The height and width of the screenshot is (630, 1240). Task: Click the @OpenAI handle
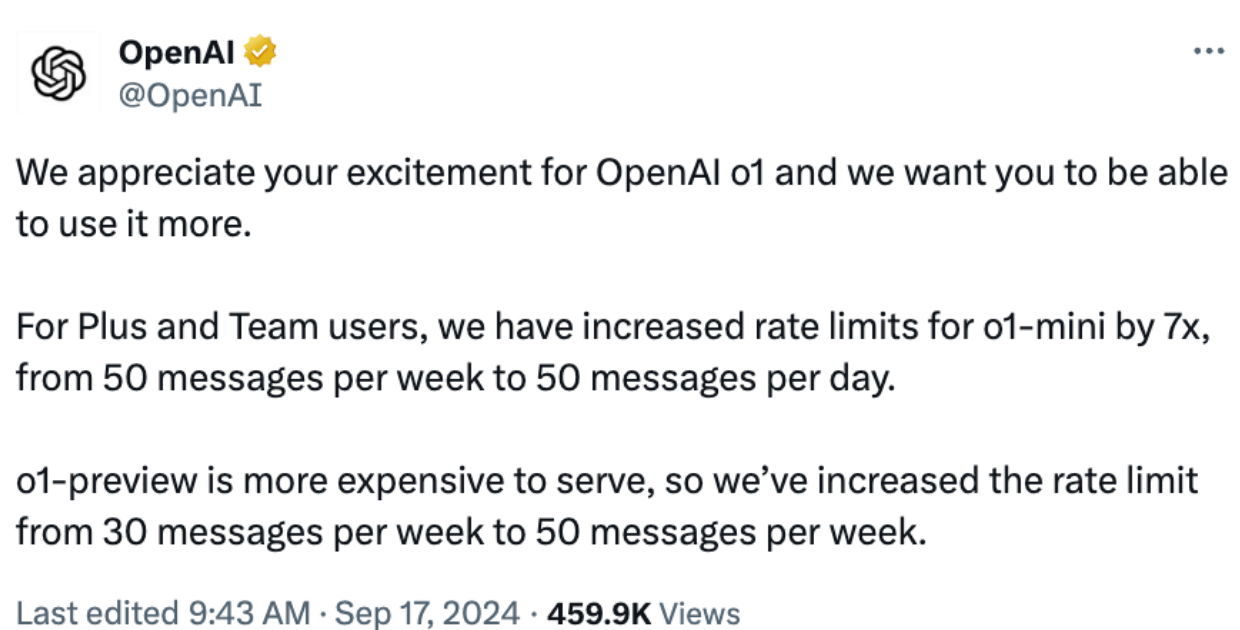(x=190, y=95)
